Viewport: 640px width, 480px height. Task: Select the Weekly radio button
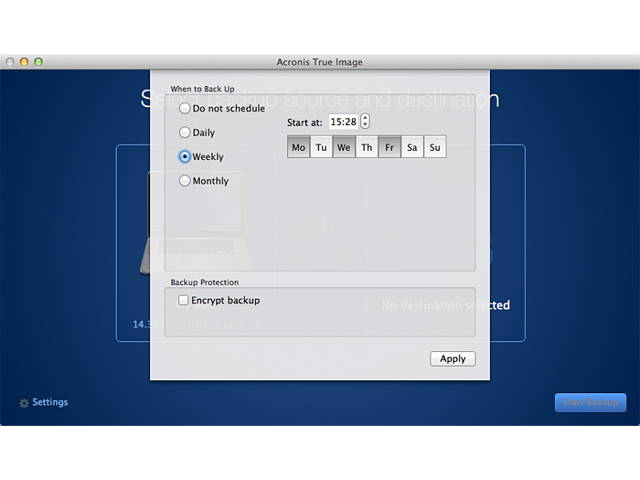[x=184, y=156]
